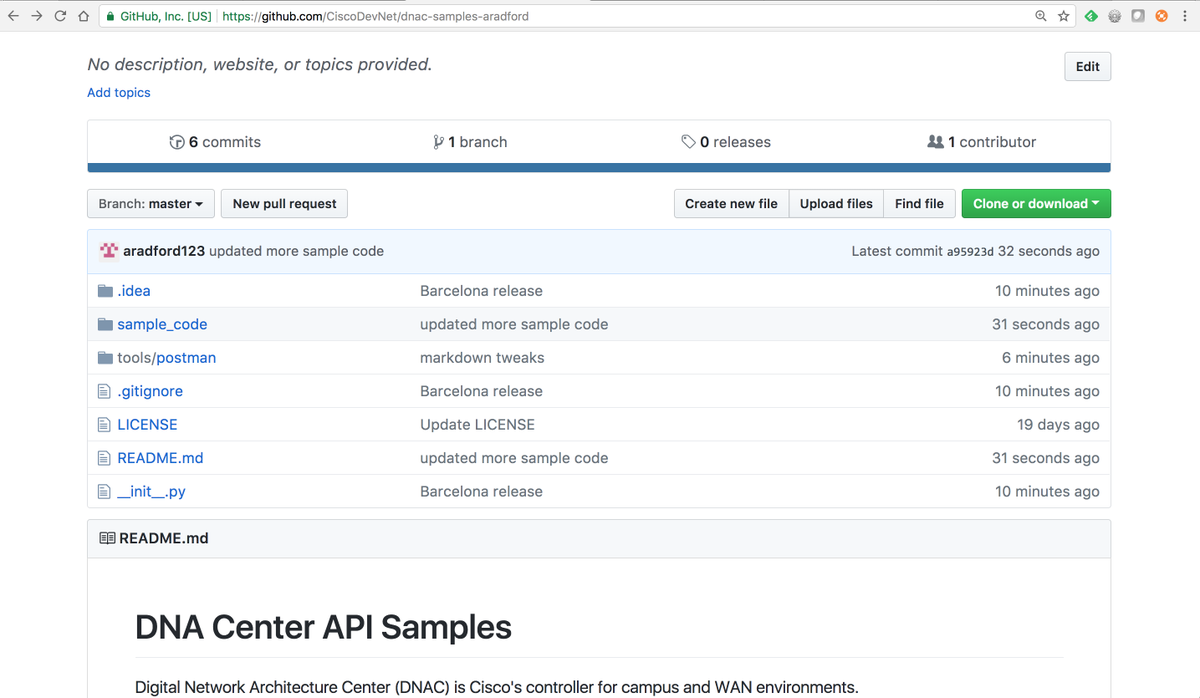Click the Find file button
The width and height of the screenshot is (1200, 698).
point(919,204)
